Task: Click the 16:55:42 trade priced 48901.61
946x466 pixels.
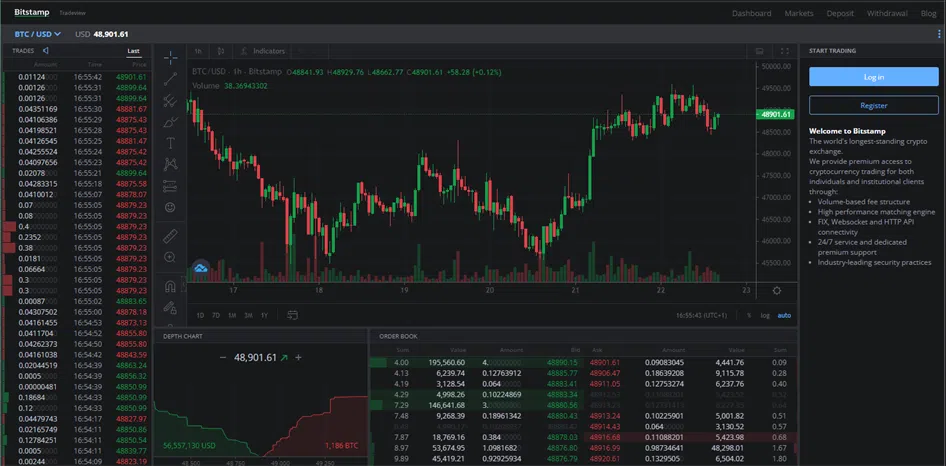Action: coord(75,77)
